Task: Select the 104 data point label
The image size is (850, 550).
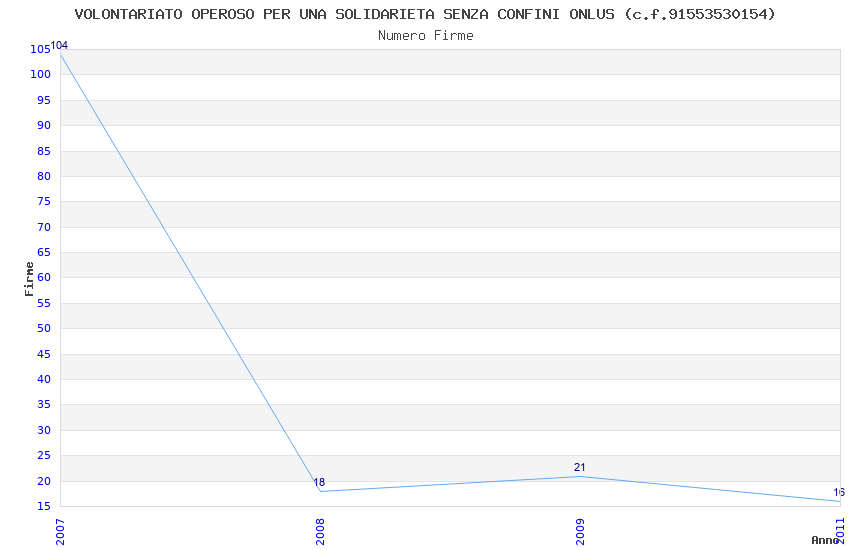Action: point(59,46)
